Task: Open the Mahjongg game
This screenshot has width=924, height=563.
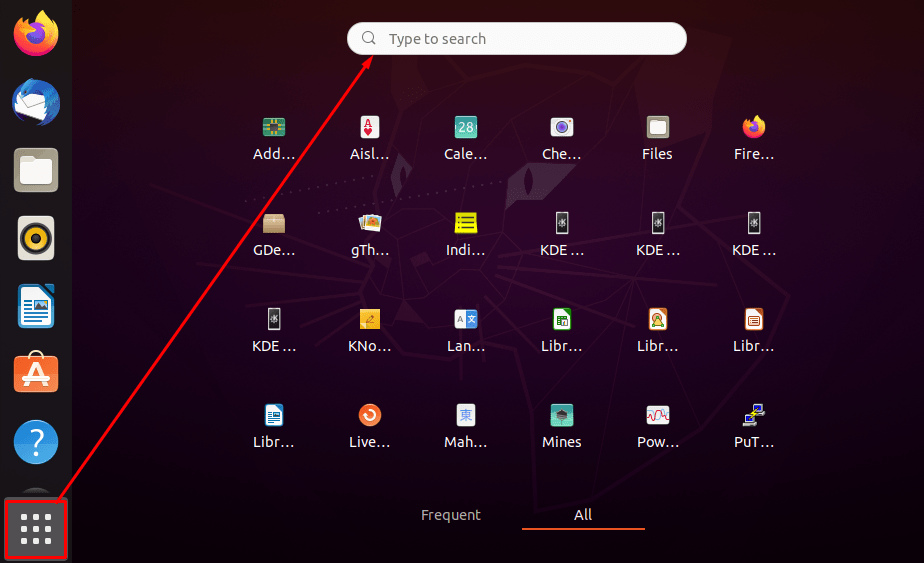Action: click(x=466, y=427)
